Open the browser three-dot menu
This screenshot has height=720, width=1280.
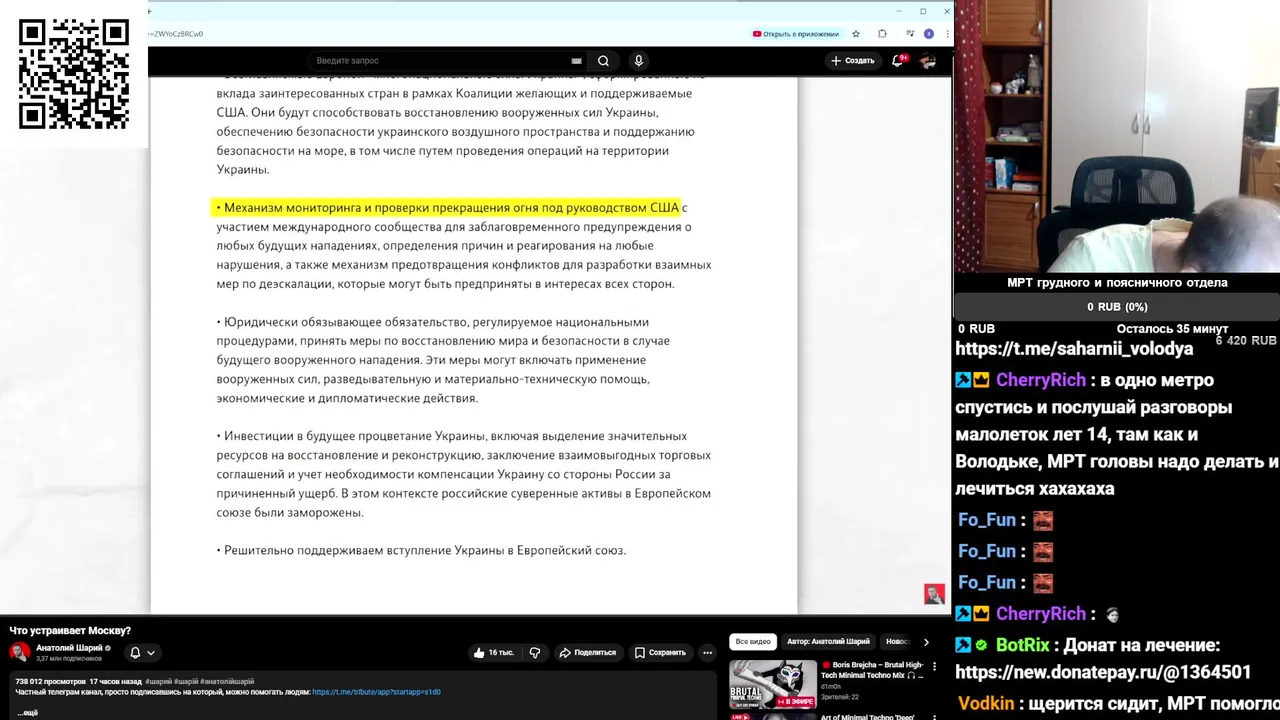pyautogui.click(x=946, y=34)
